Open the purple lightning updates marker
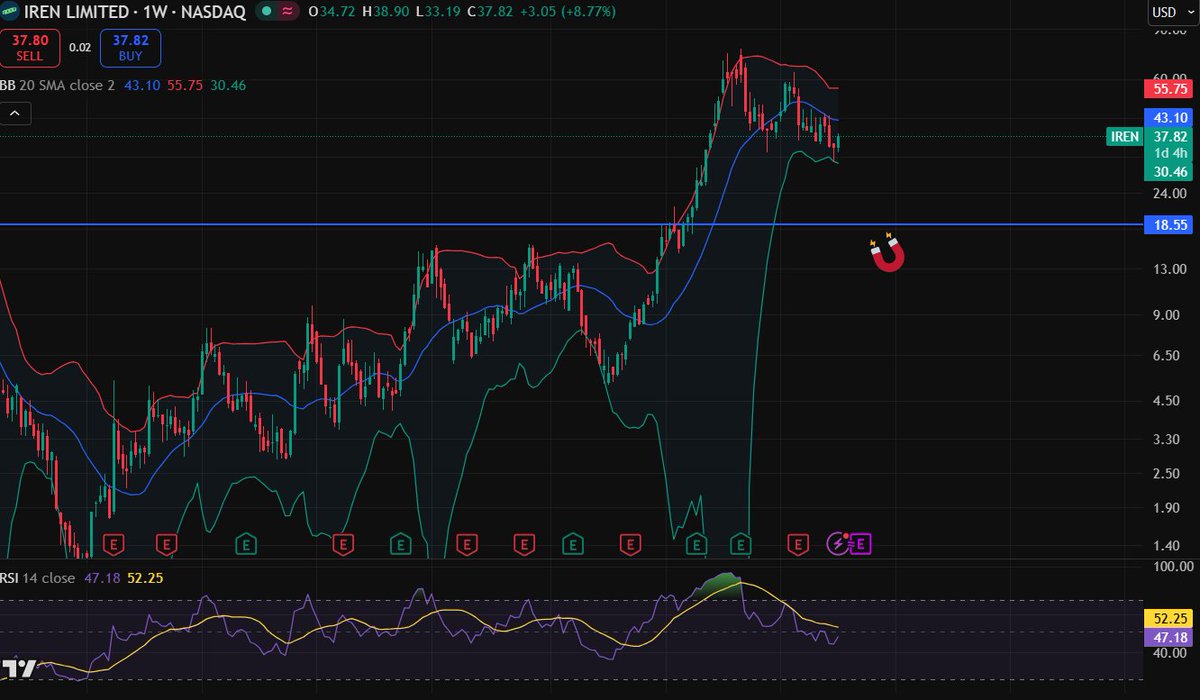The image size is (1200, 700). (838, 543)
